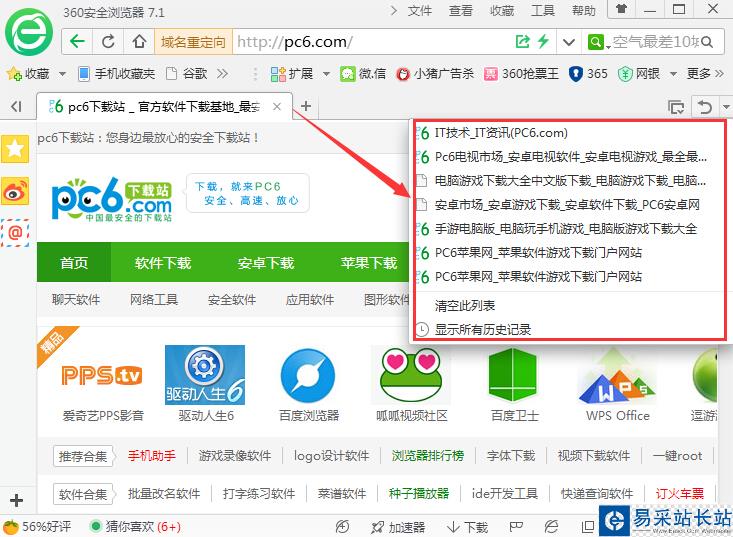Expand the 扩展 dropdown arrow
This screenshot has width=733, height=537.
pyautogui.click(x=326, y=74)
